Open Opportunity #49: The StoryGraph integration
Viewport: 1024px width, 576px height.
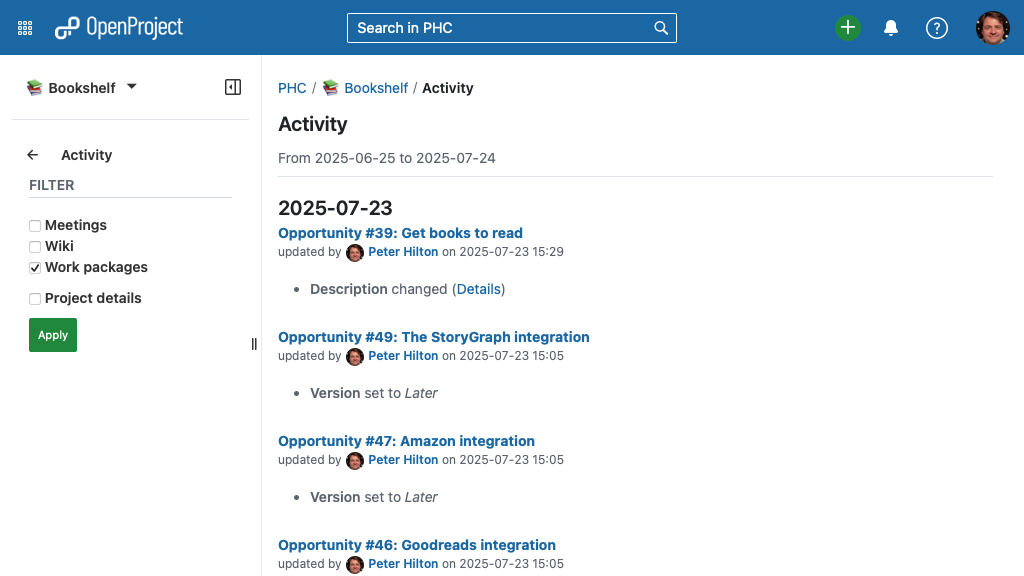pyautogui.click(x=434, y=337)
